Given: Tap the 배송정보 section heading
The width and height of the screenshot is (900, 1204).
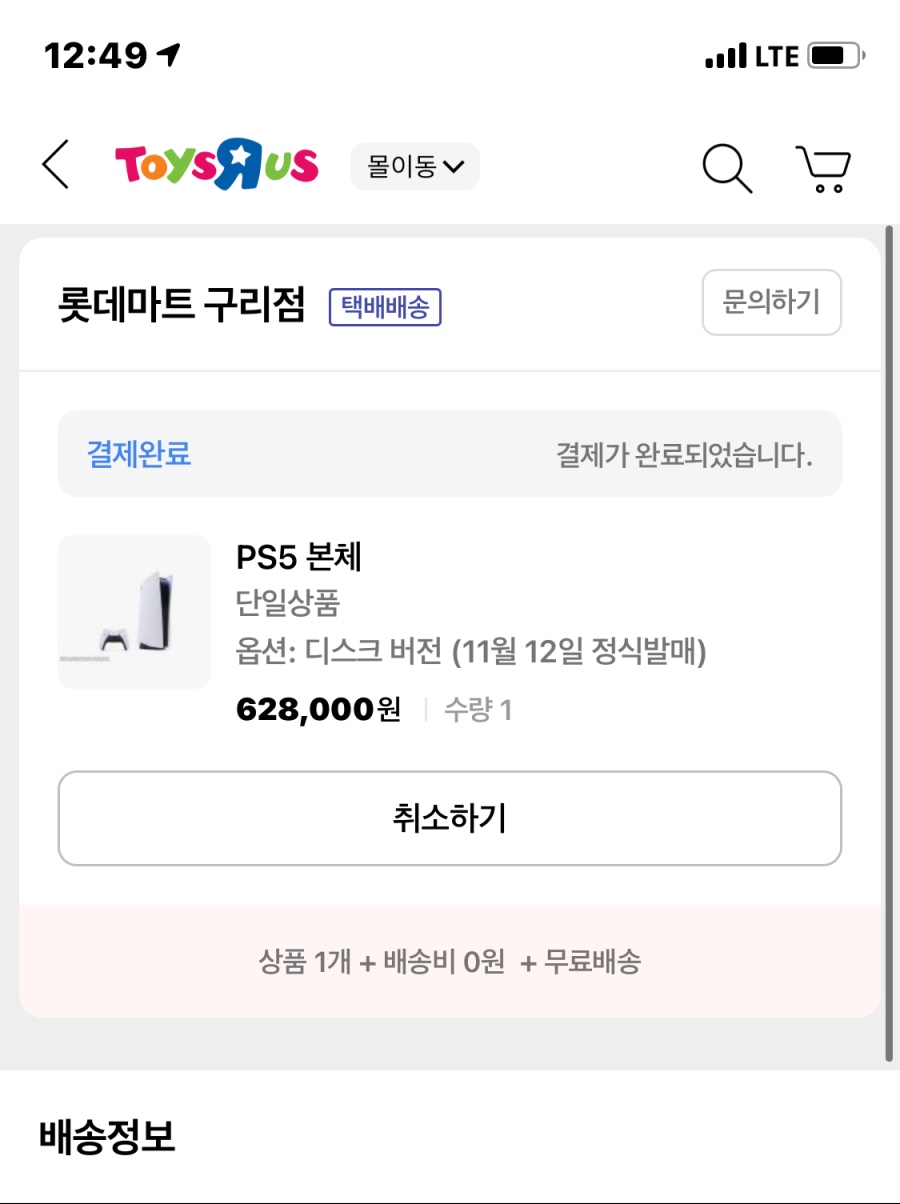Looking at the screenshot, I should coord(107,1136).
